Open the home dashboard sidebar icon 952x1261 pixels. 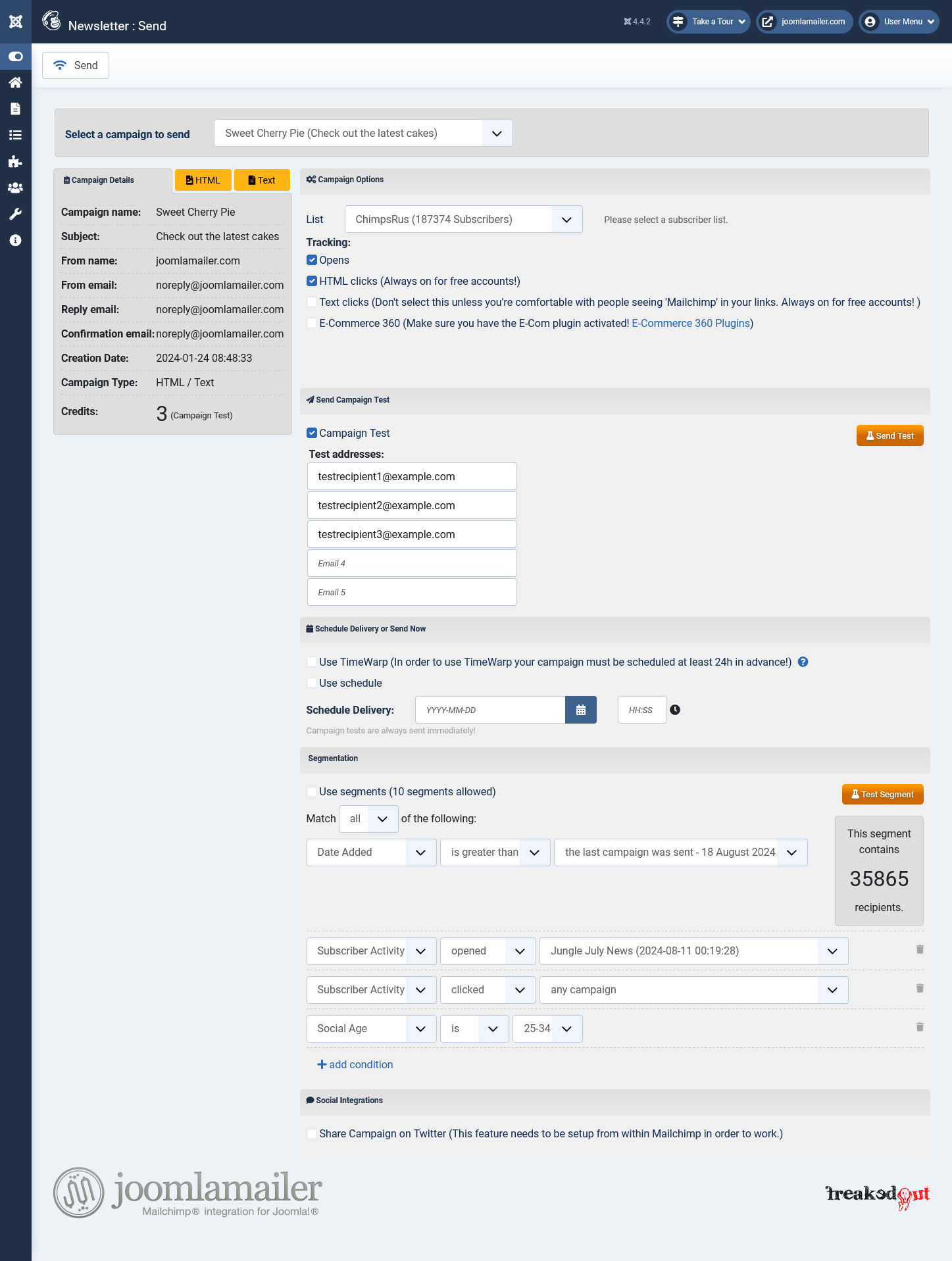click(16, 82)
